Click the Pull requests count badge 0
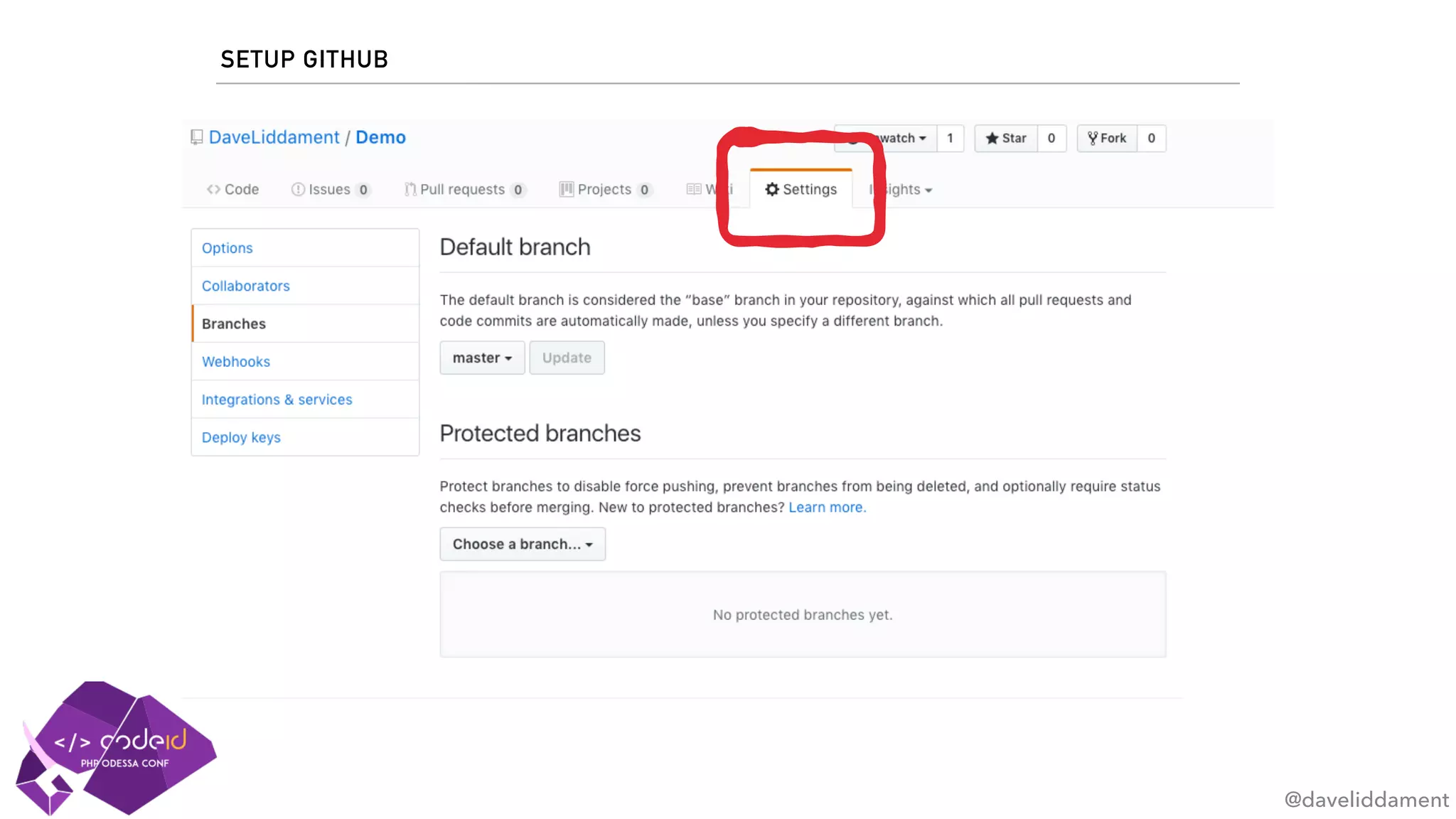Viewport: 1456px width, 819px height. click(518, 190)
